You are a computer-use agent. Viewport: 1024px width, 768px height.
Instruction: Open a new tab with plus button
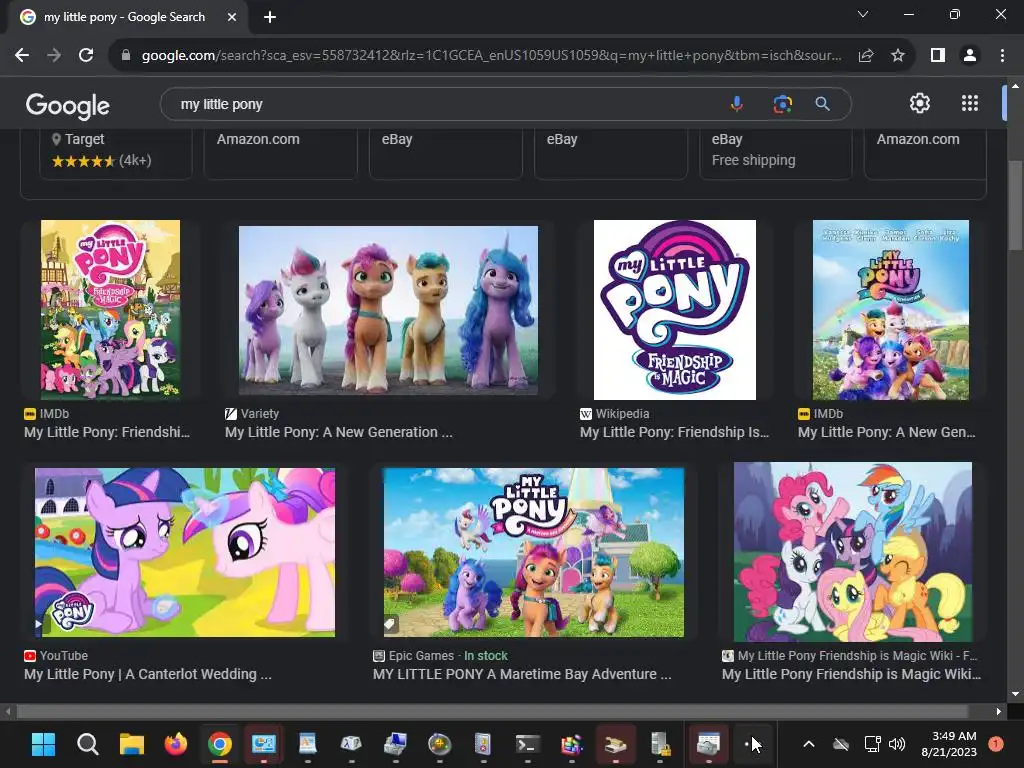[270, 17]
